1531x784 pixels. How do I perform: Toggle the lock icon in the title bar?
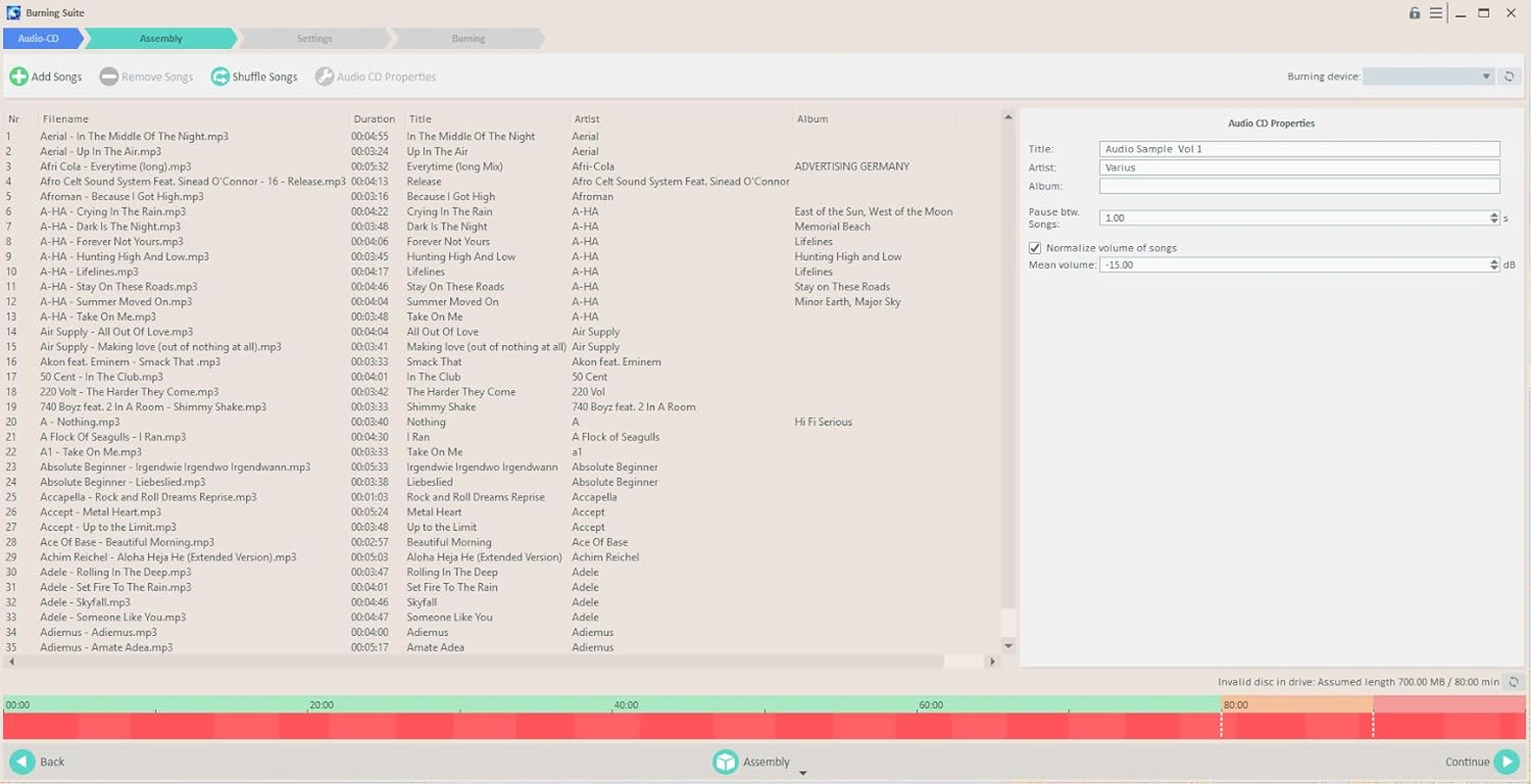point(1413,13)
